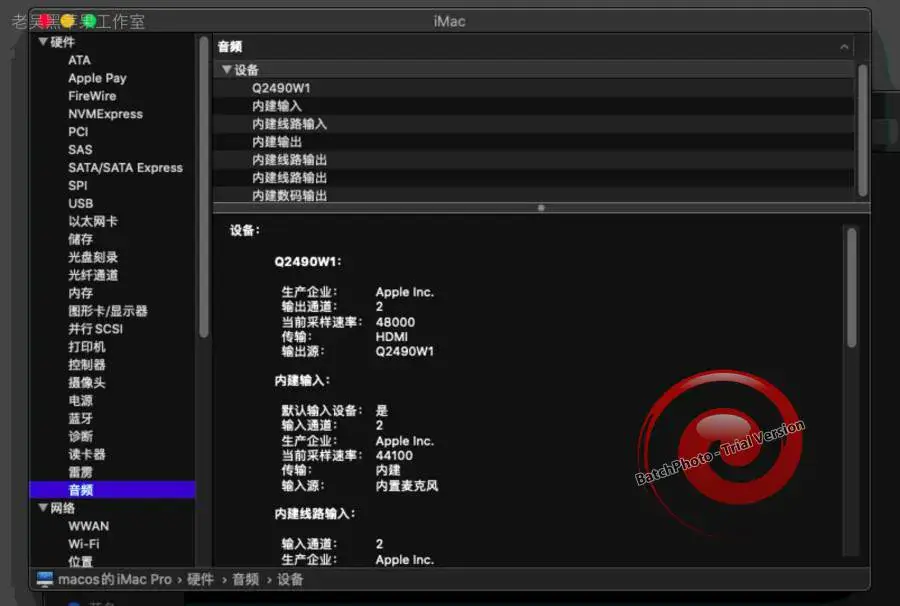The image size is (900, 606).
Task: Open the FireWire section
Action: point(92,96)
